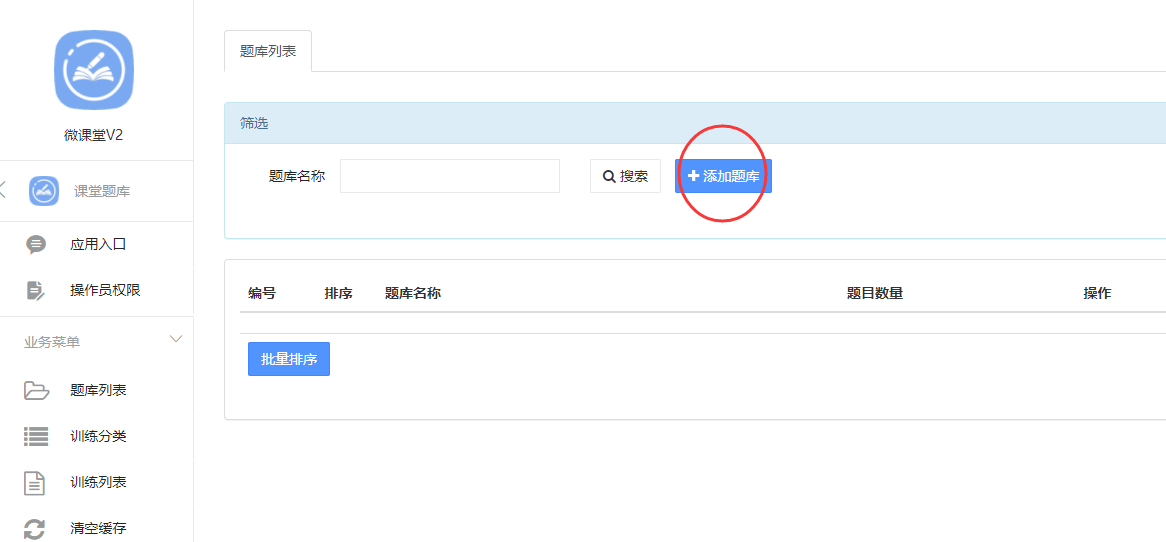Open 应用入口 in sidebar

pos(97,245)
